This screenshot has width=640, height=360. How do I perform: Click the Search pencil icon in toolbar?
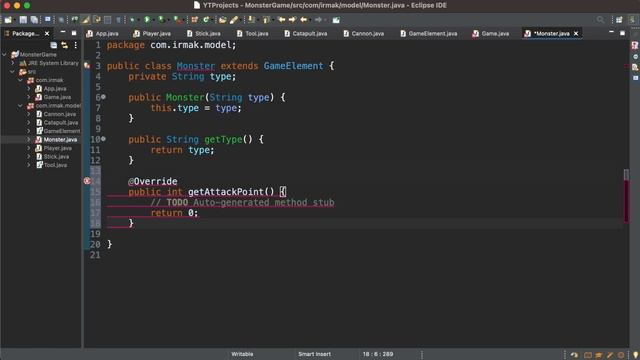(234, 20)
